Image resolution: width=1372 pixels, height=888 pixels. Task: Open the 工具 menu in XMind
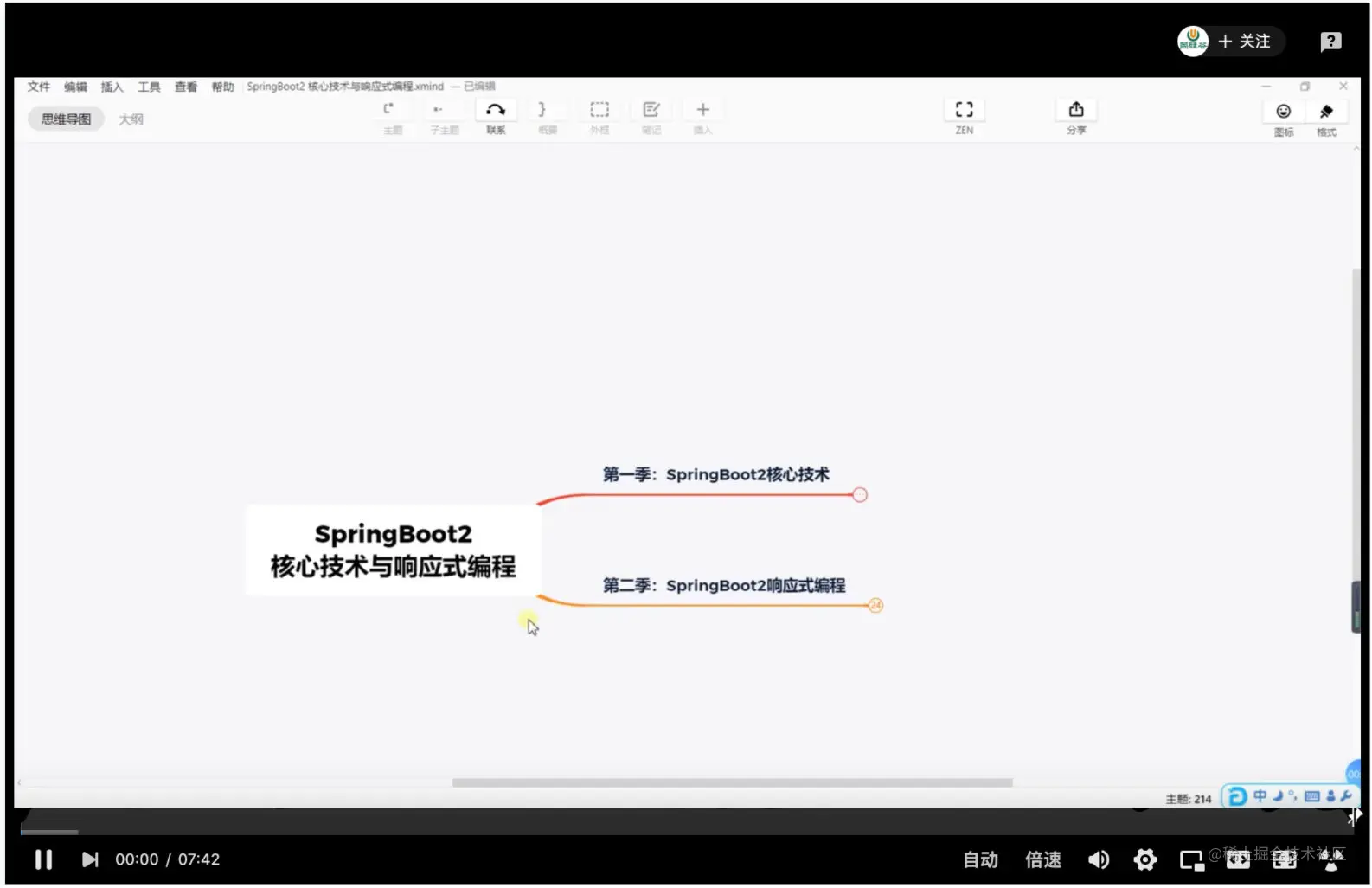tap(149, 87)
